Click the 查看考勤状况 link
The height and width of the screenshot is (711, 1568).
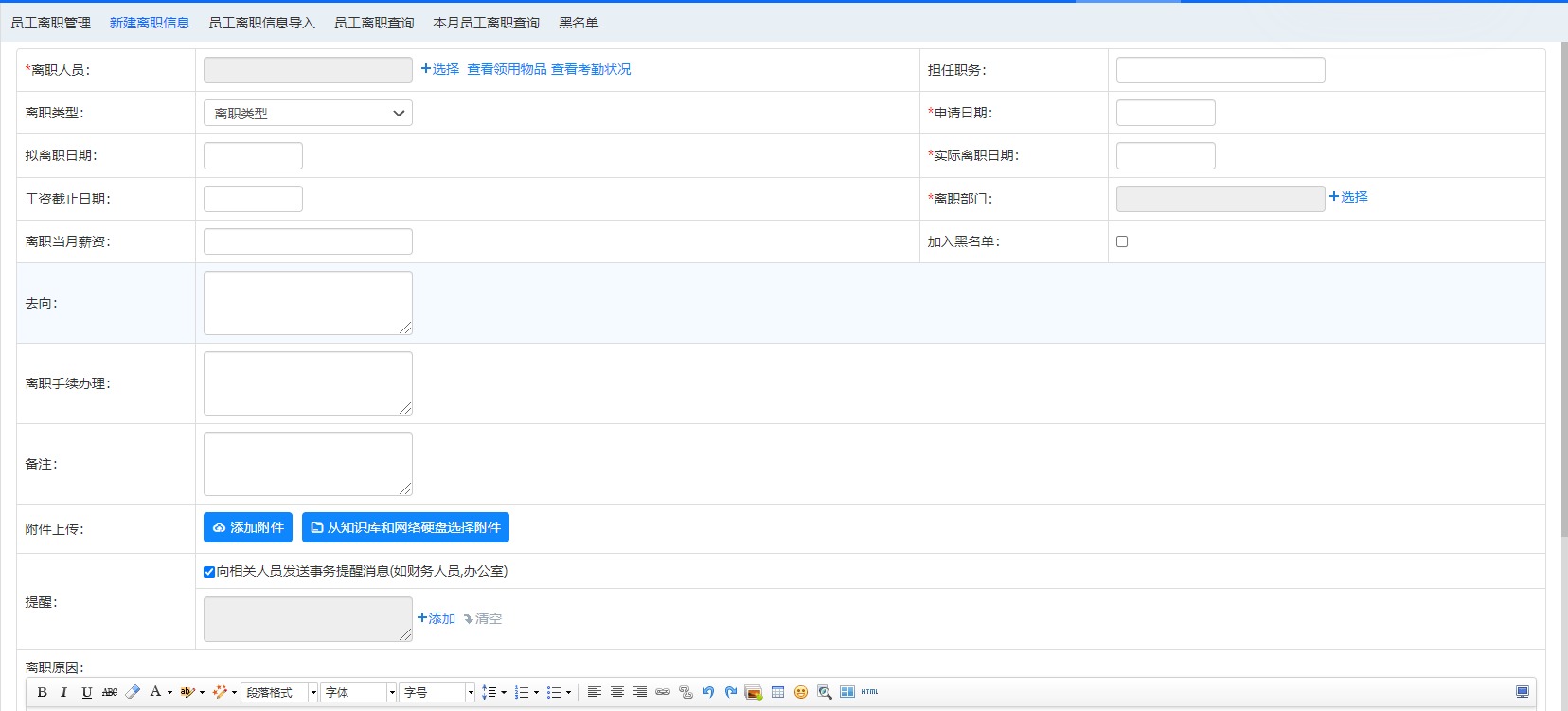(x=591, y=69)
